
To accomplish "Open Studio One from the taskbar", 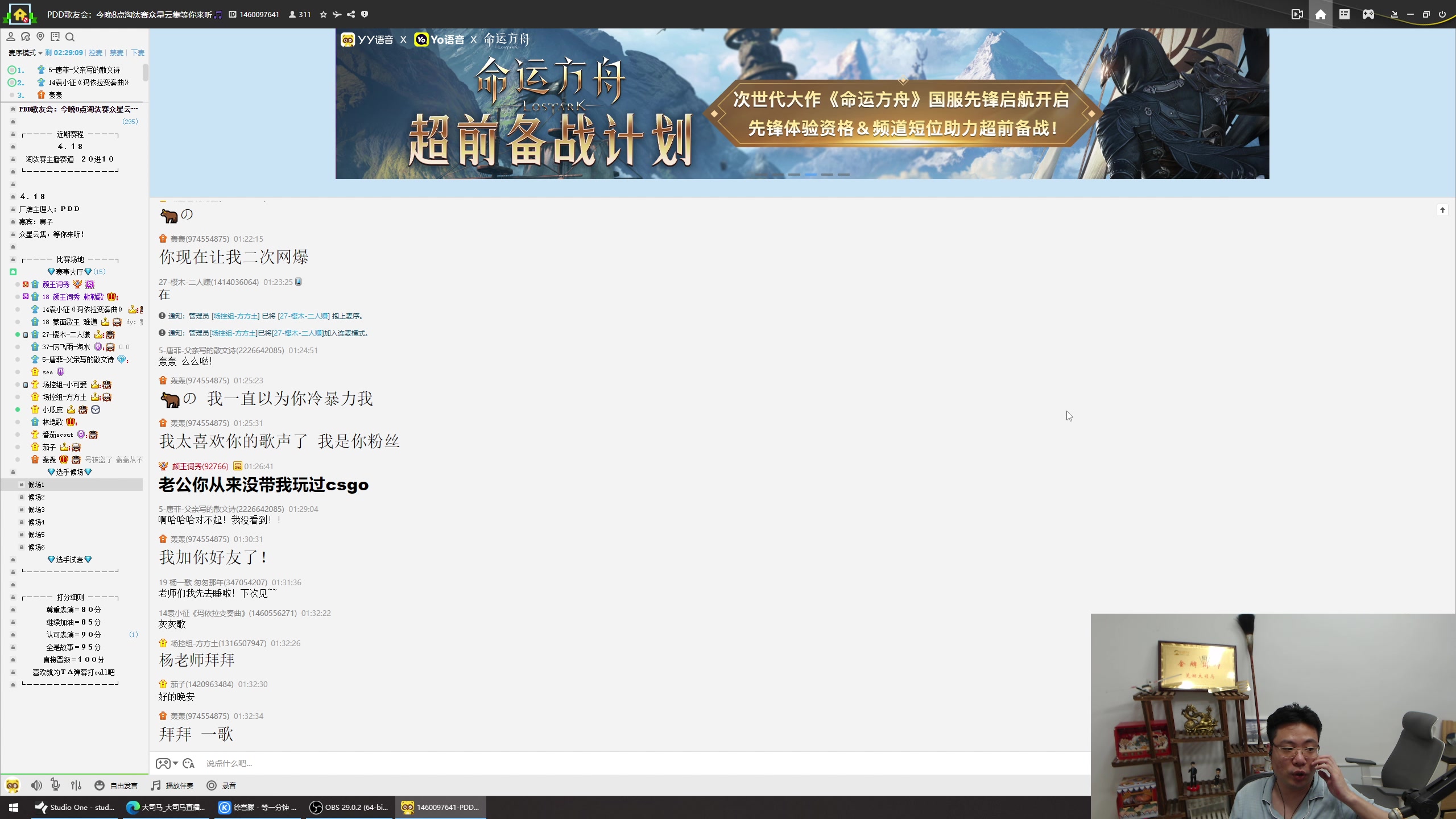I will tap(75, 808).
